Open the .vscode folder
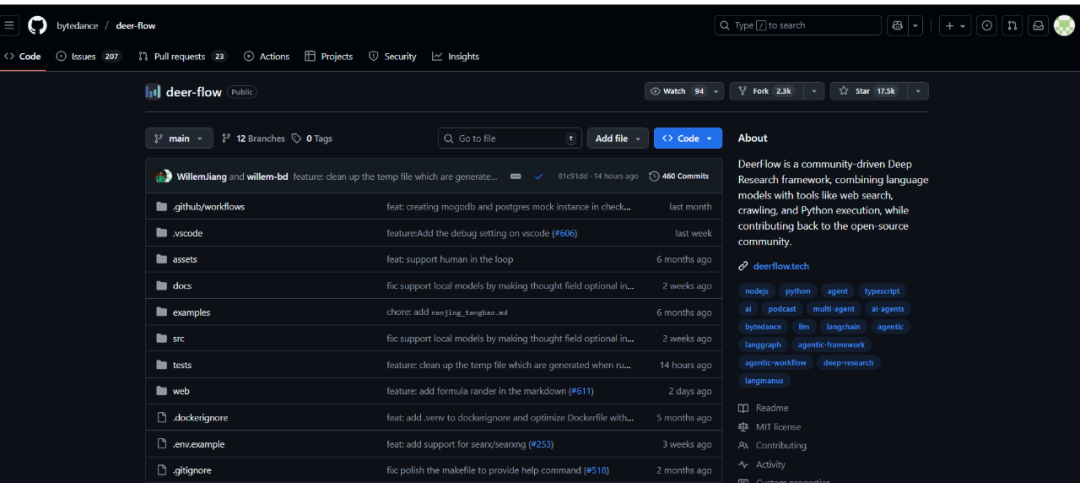 click(187, 233)
